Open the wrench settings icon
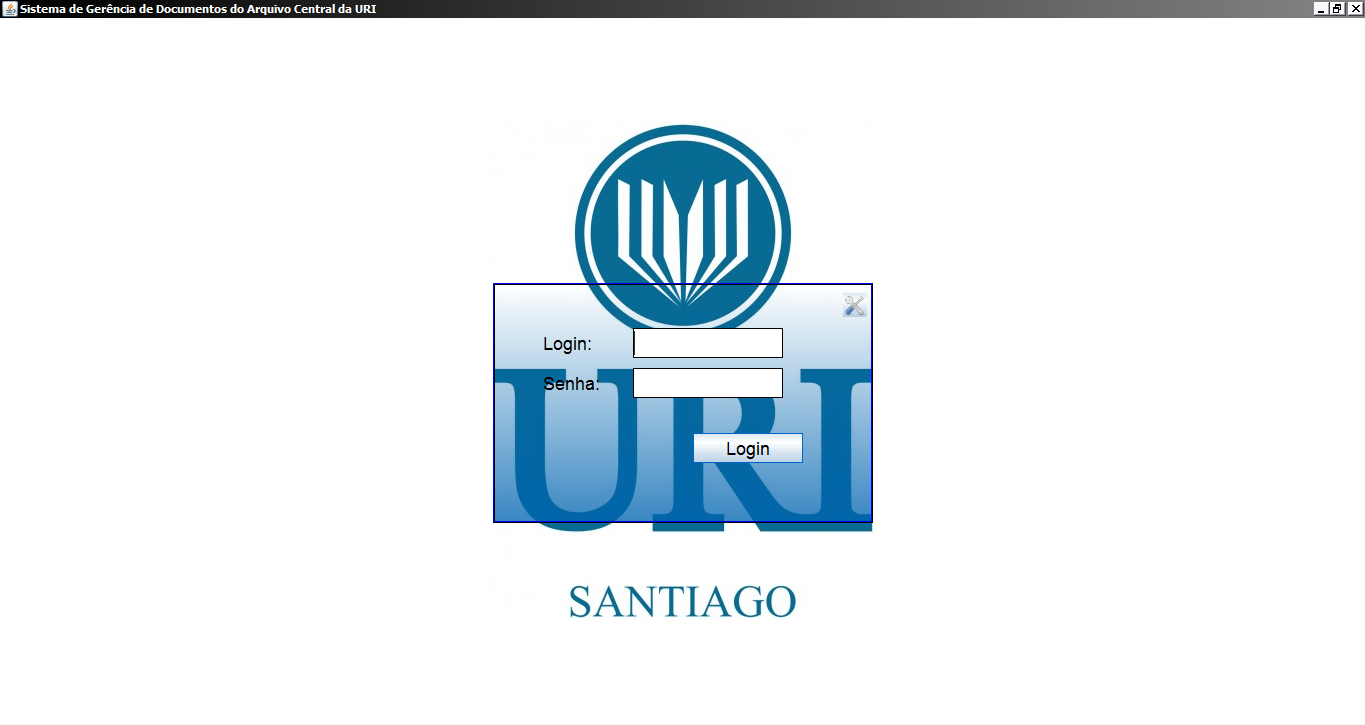 (854, 306)
